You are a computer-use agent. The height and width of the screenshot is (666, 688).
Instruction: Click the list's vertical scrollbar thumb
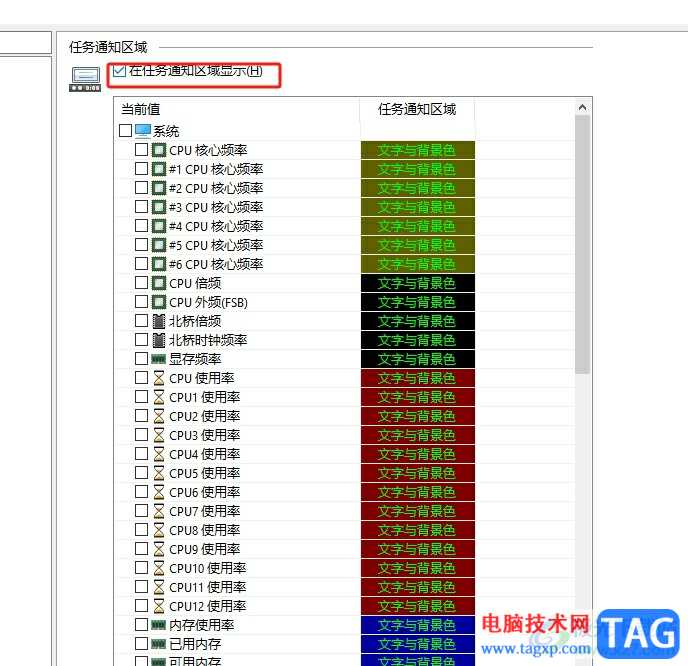[582, 244]
